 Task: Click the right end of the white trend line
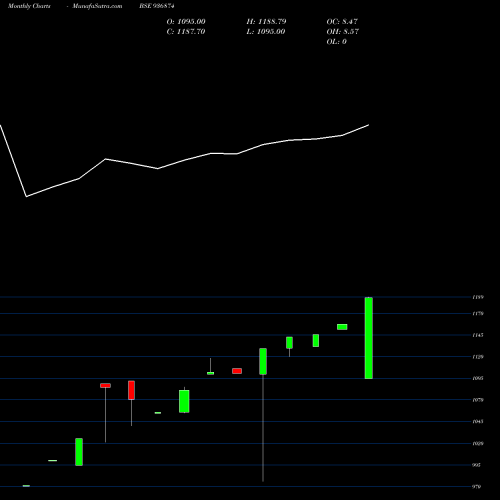[368, 125]
